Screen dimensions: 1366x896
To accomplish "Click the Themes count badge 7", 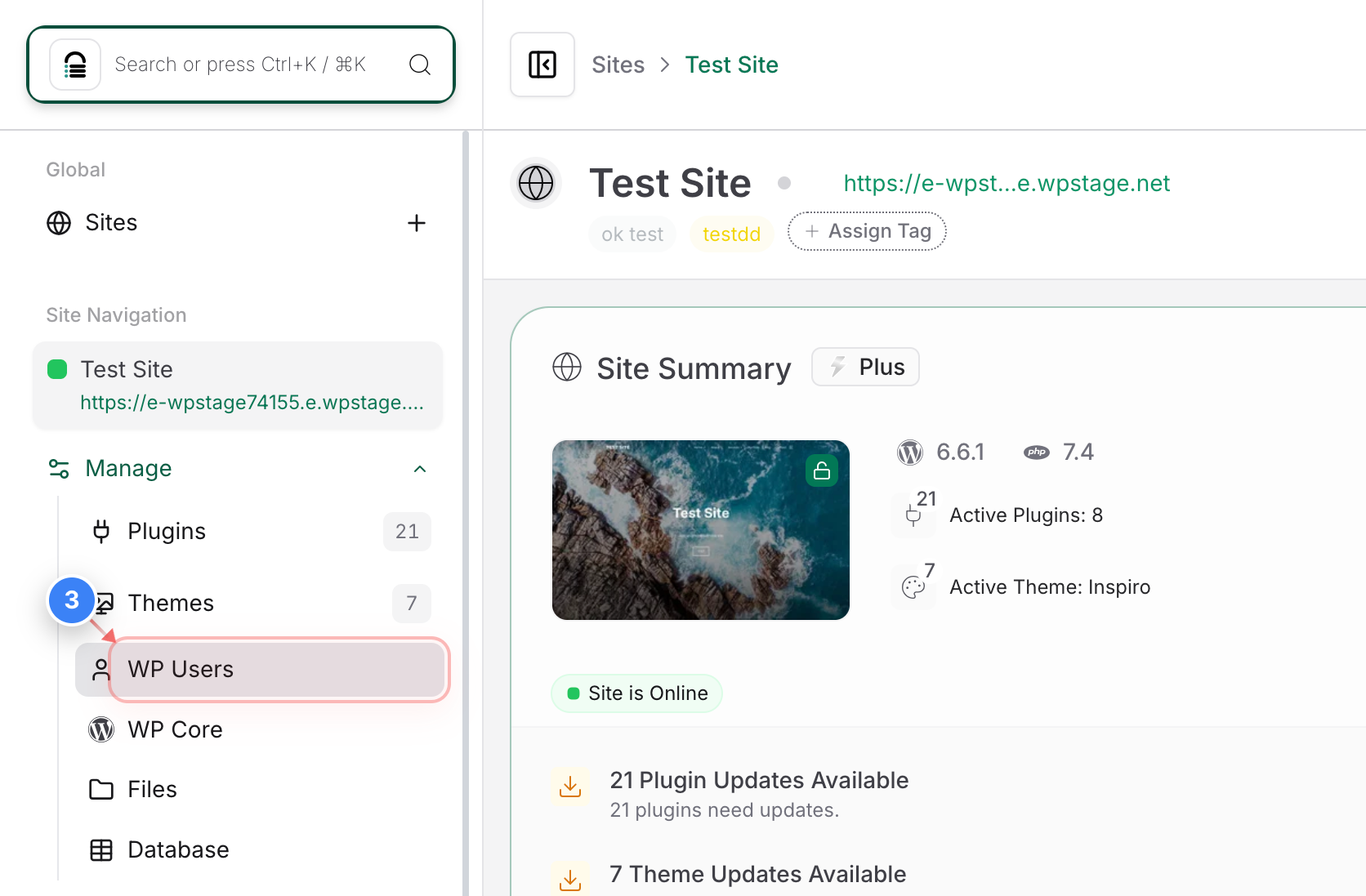I will point(412,604).
